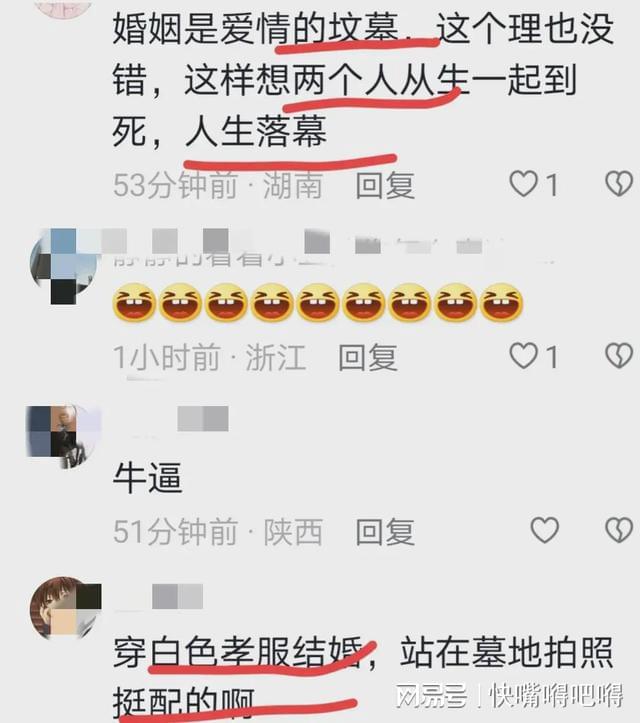Screen dimensions: 640x723
Task: Open avatar of the laughing emoji commenter
Action: pos(65,266)
